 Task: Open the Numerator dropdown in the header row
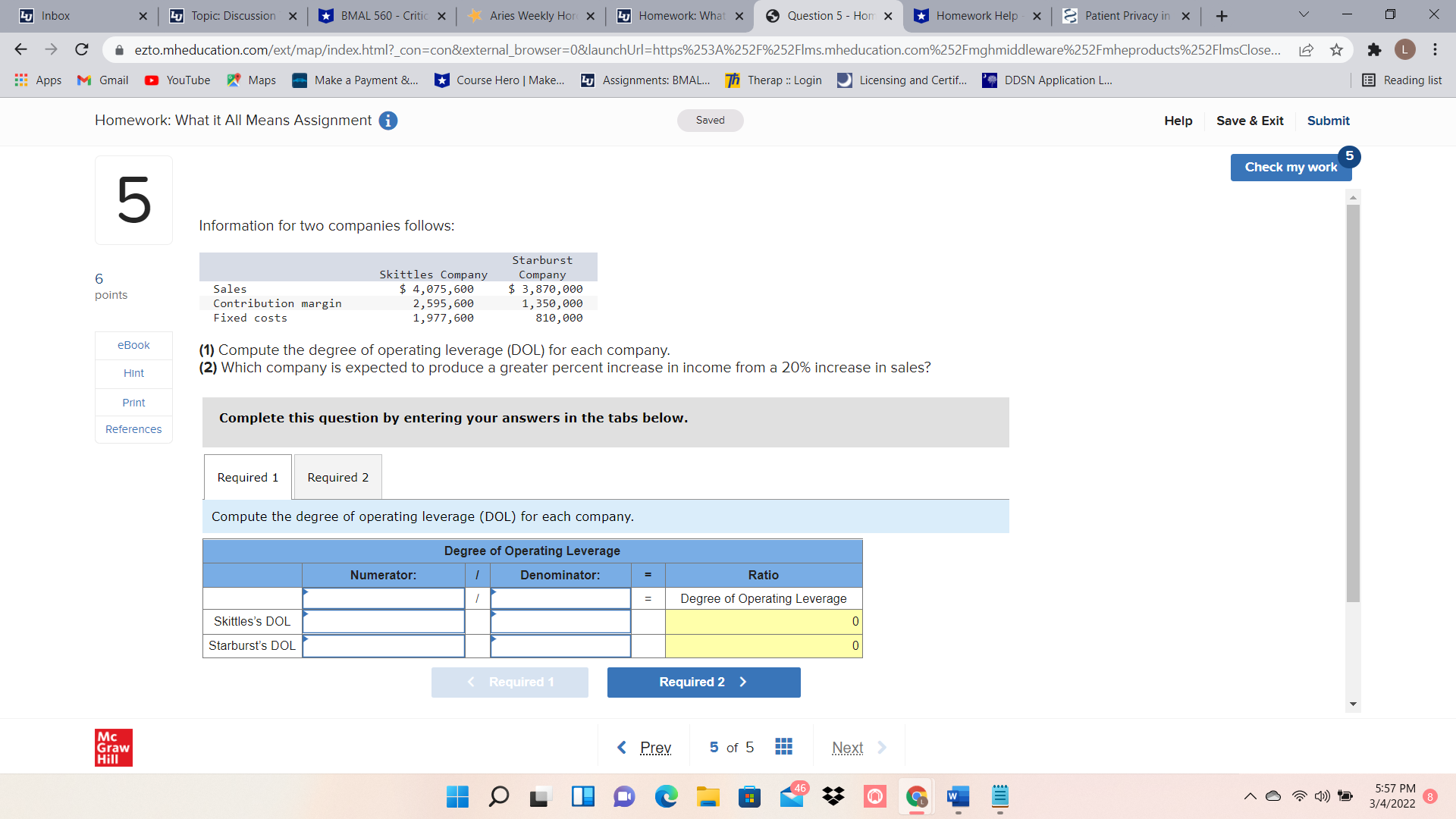pyautogui.click(x=384, y=598)
